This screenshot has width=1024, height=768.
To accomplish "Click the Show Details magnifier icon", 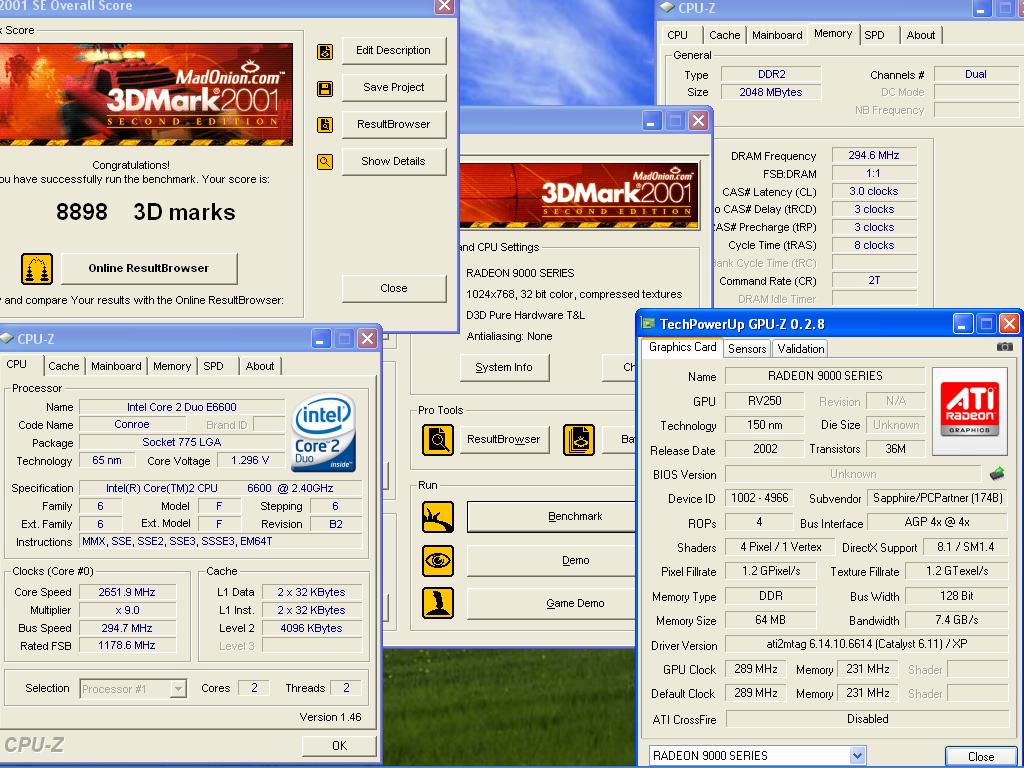I will (325, 161).
